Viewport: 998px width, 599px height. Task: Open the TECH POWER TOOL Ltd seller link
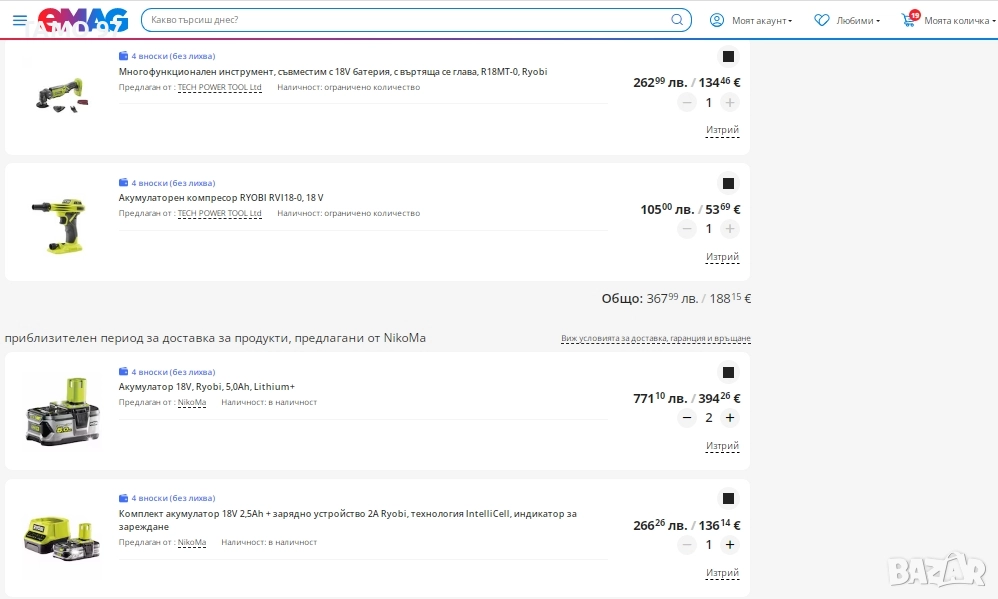point(219,213)
